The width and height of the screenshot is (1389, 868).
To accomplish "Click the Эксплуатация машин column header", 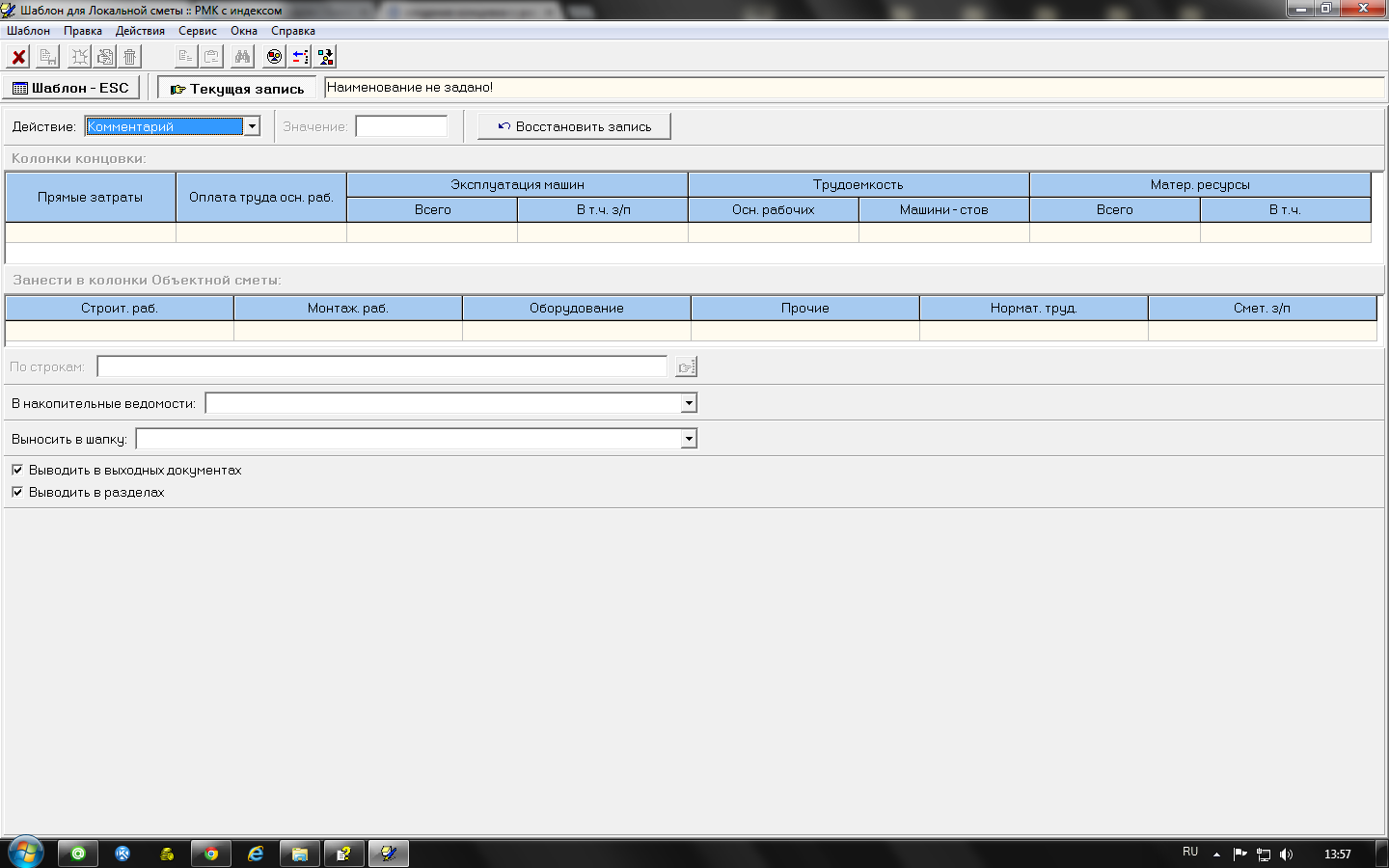I will (518, 185).
